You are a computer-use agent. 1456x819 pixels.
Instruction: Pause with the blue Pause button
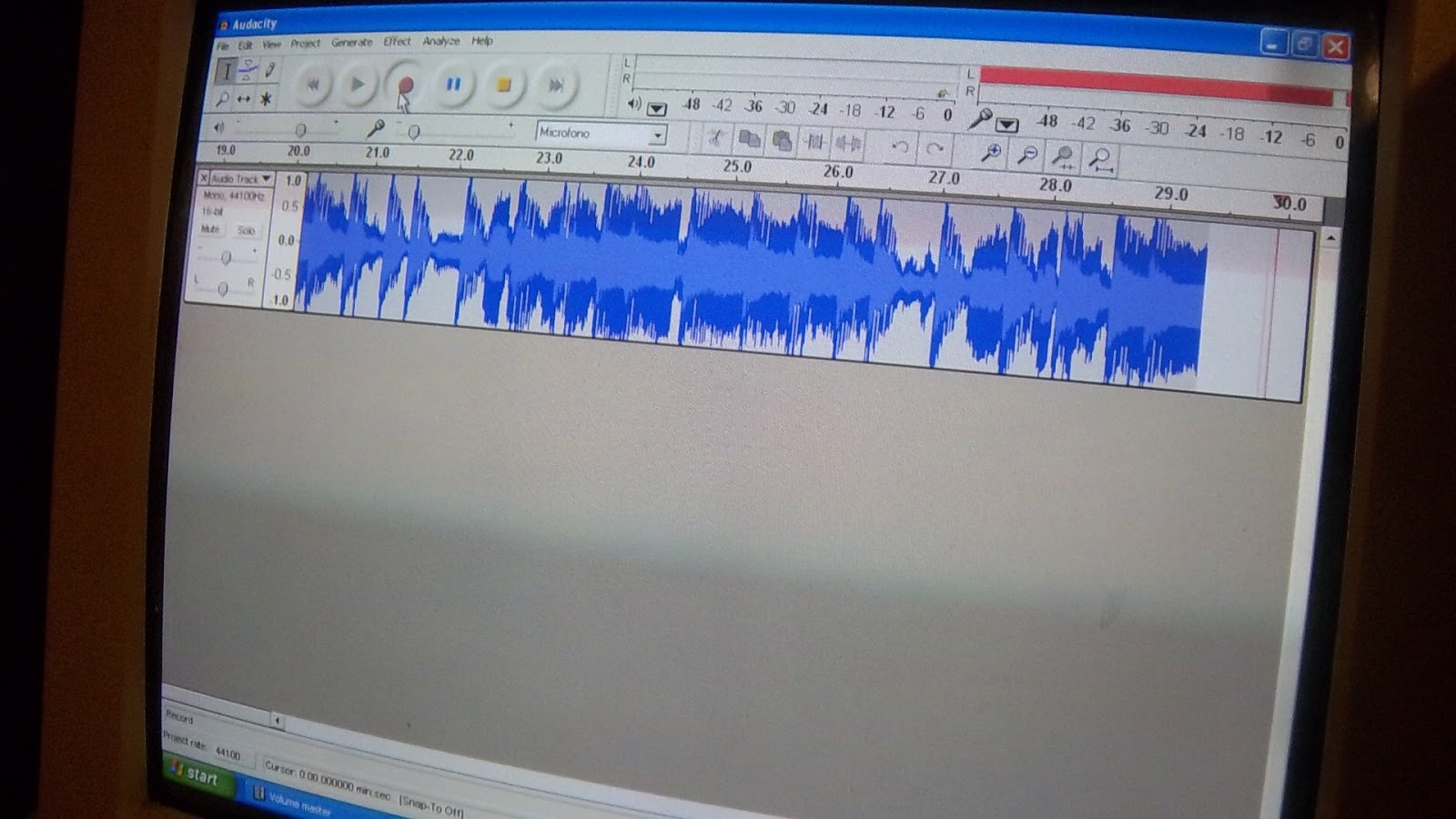453,85
